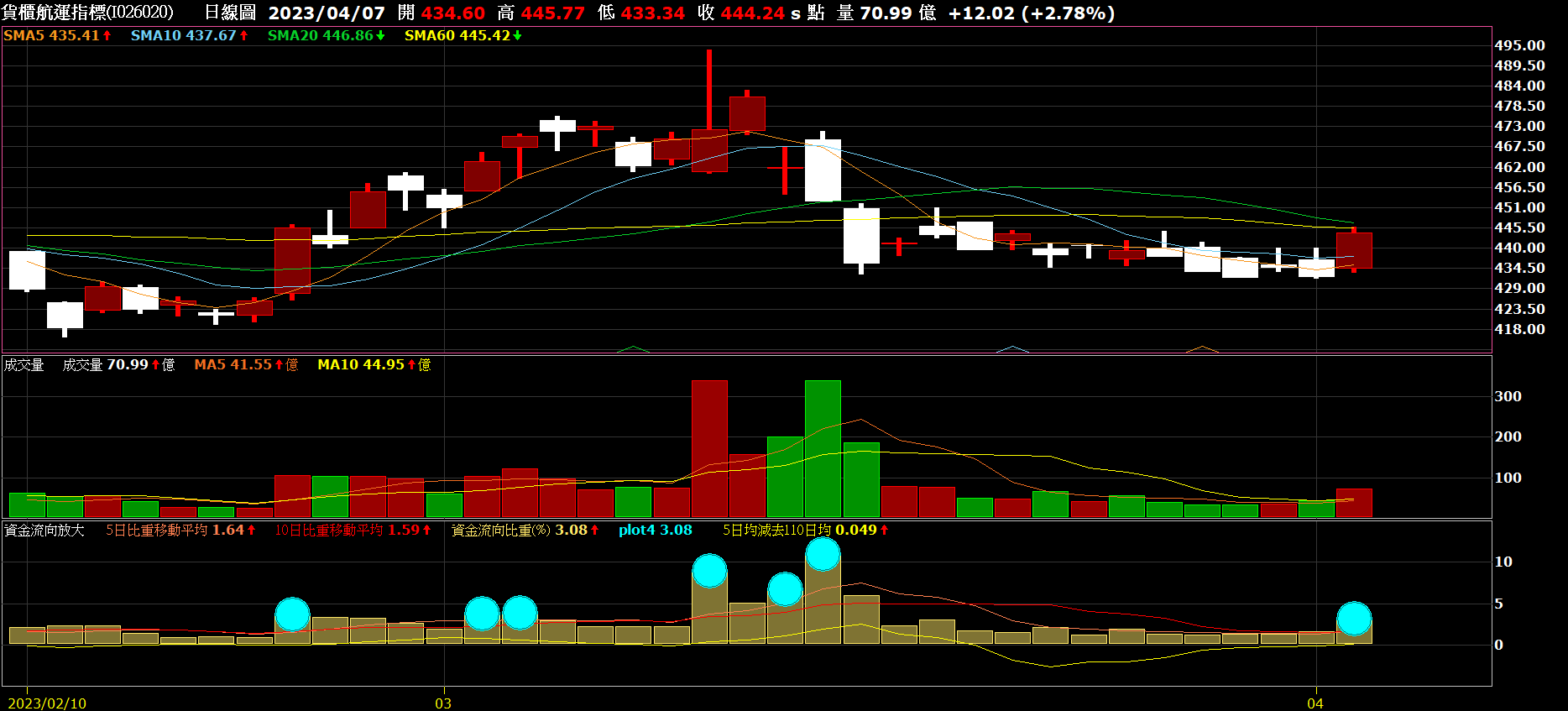Viewport: 1568px width, 711px height.
Task: Click the 445.50 price axis label
Action: (1519, 227)
